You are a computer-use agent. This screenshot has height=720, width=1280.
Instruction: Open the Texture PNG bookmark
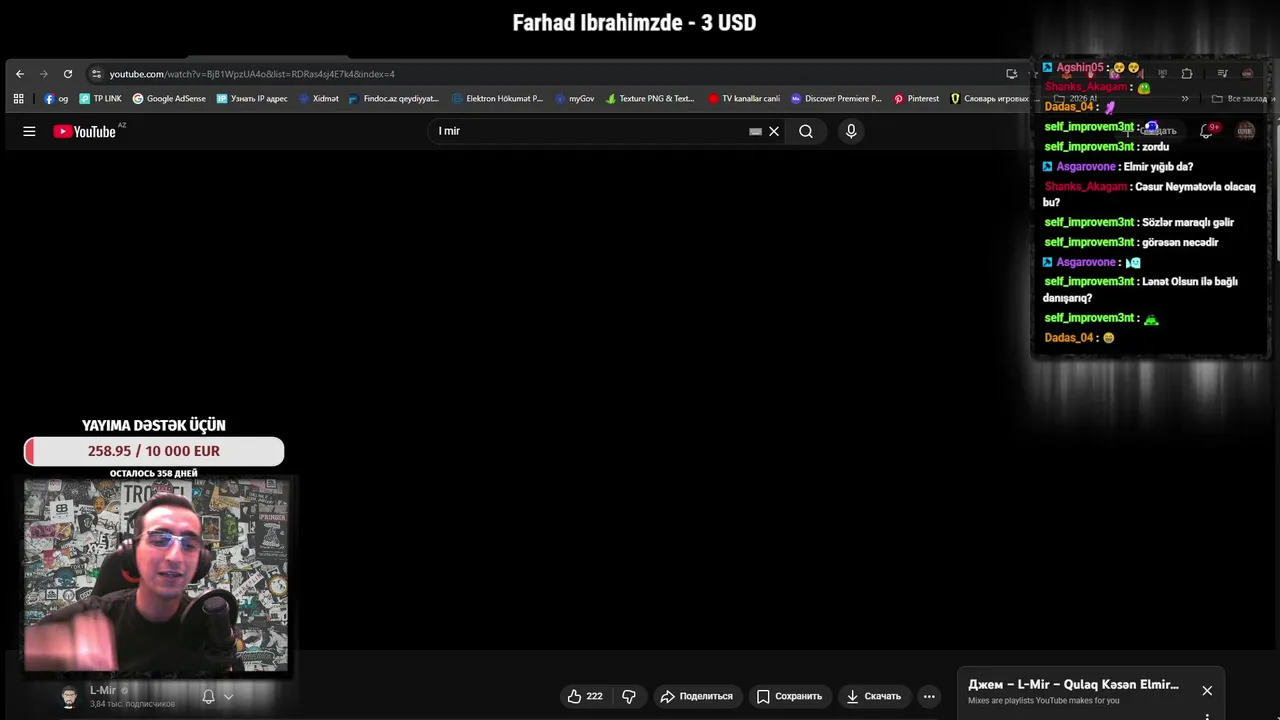[x=650, y=99]
